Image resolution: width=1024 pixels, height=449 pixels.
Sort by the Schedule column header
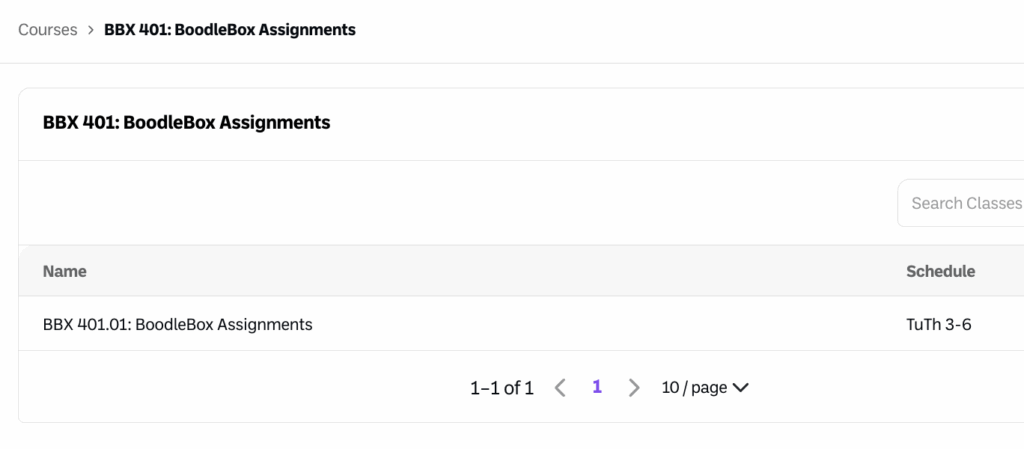940,271
